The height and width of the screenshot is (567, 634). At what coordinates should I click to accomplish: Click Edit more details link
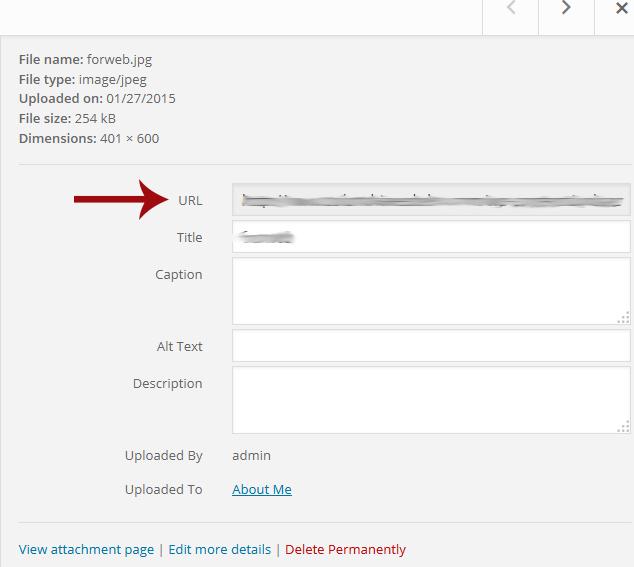pos(219,549)
